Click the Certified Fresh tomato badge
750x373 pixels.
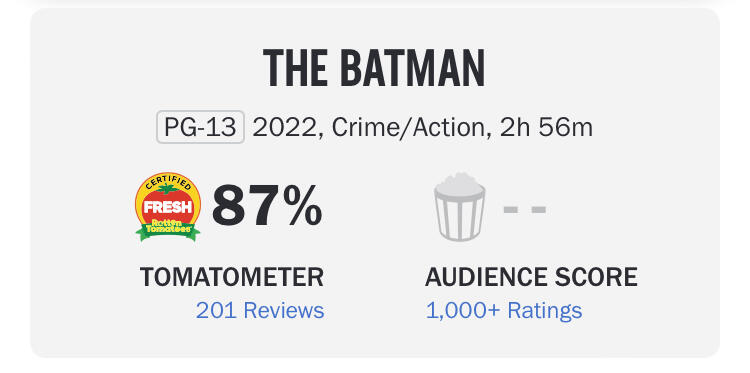click(167, 207)
